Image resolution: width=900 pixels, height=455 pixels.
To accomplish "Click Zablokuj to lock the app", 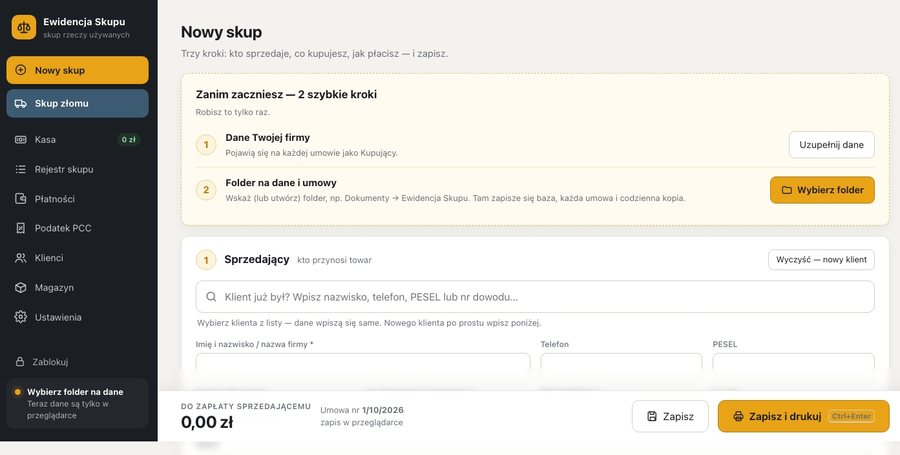I will (77, 361).
